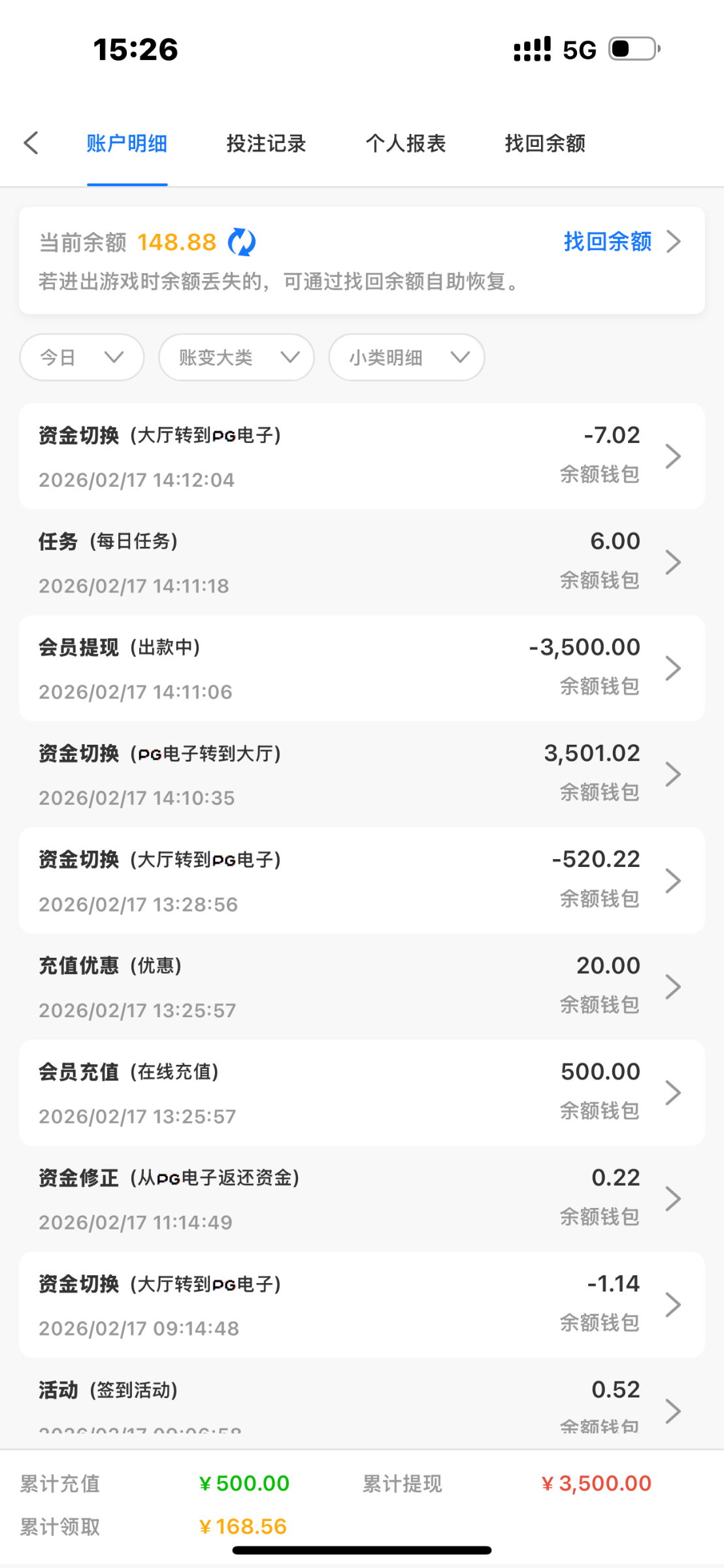The width and height of the screenshot is (724, 1568).
Task: Open the 今日 date filter dropdown
Action: tap(82, 357)
